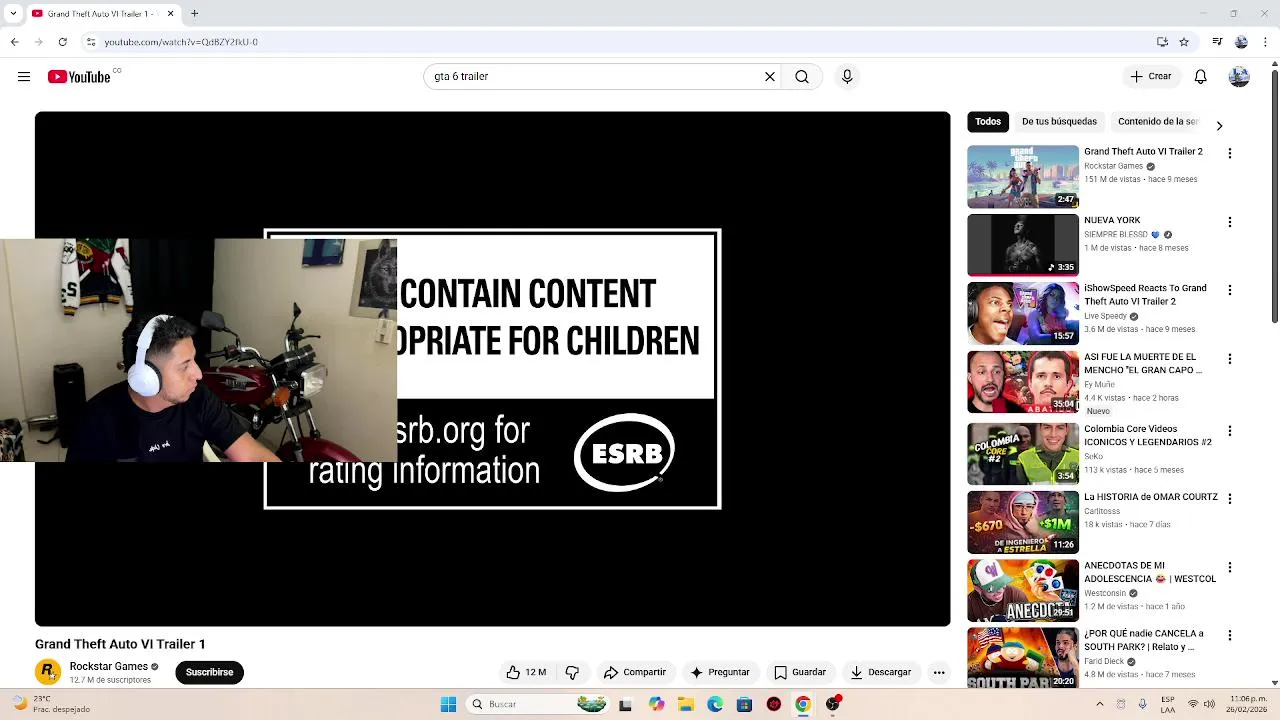Open Chrome profile avatar
1280x720 pixels.
1241,42
